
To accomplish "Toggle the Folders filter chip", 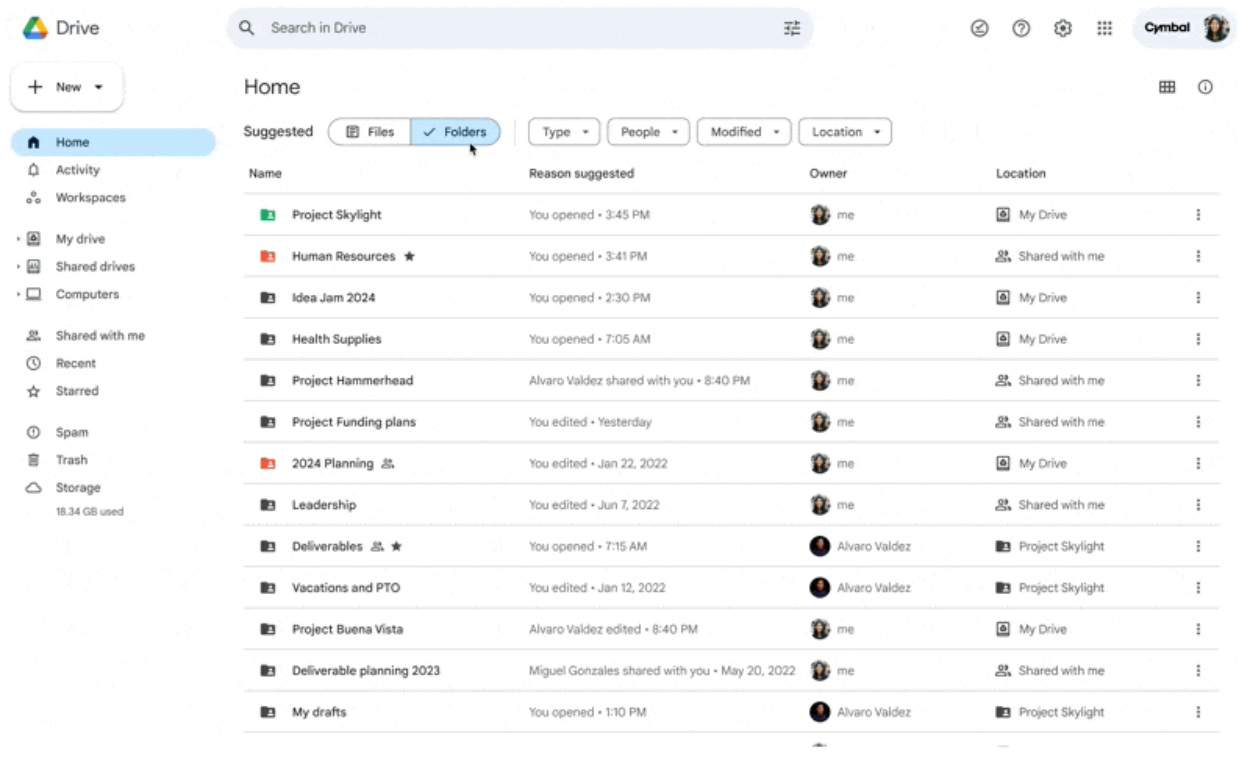I will 455,131.
